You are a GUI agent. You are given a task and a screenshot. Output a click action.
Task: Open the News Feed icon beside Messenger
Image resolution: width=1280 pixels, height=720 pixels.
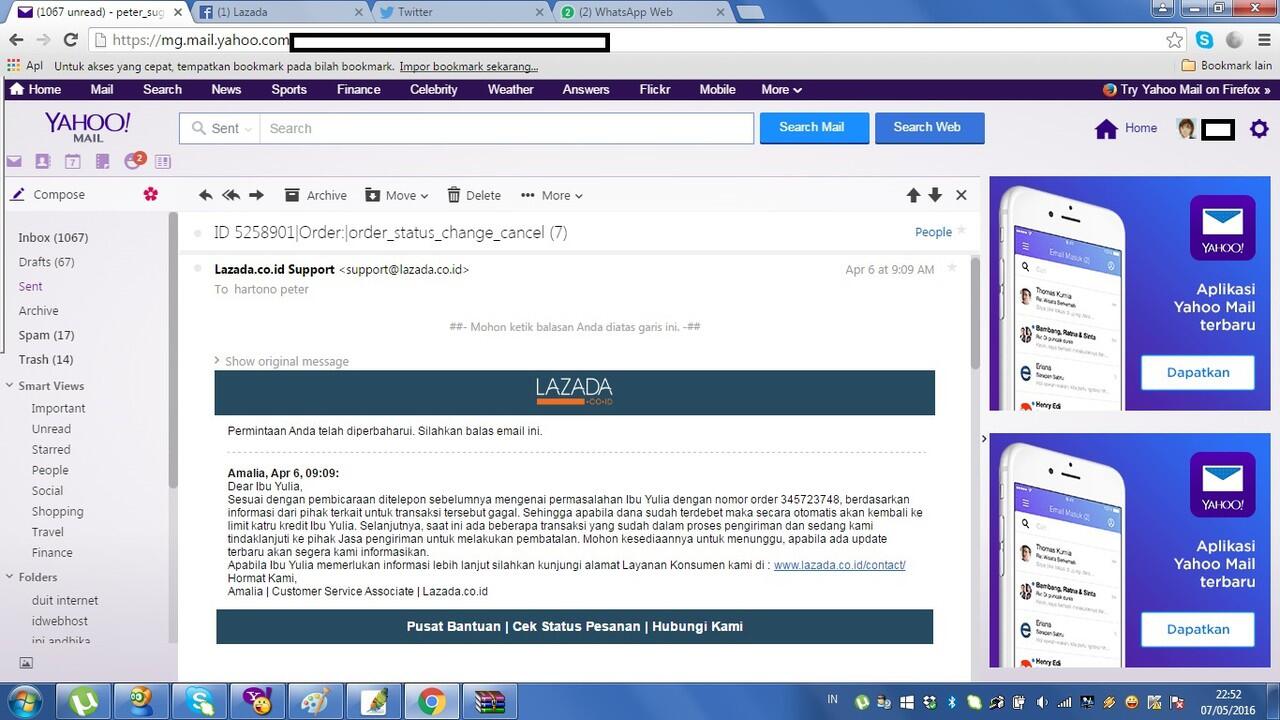click(163, 161)
